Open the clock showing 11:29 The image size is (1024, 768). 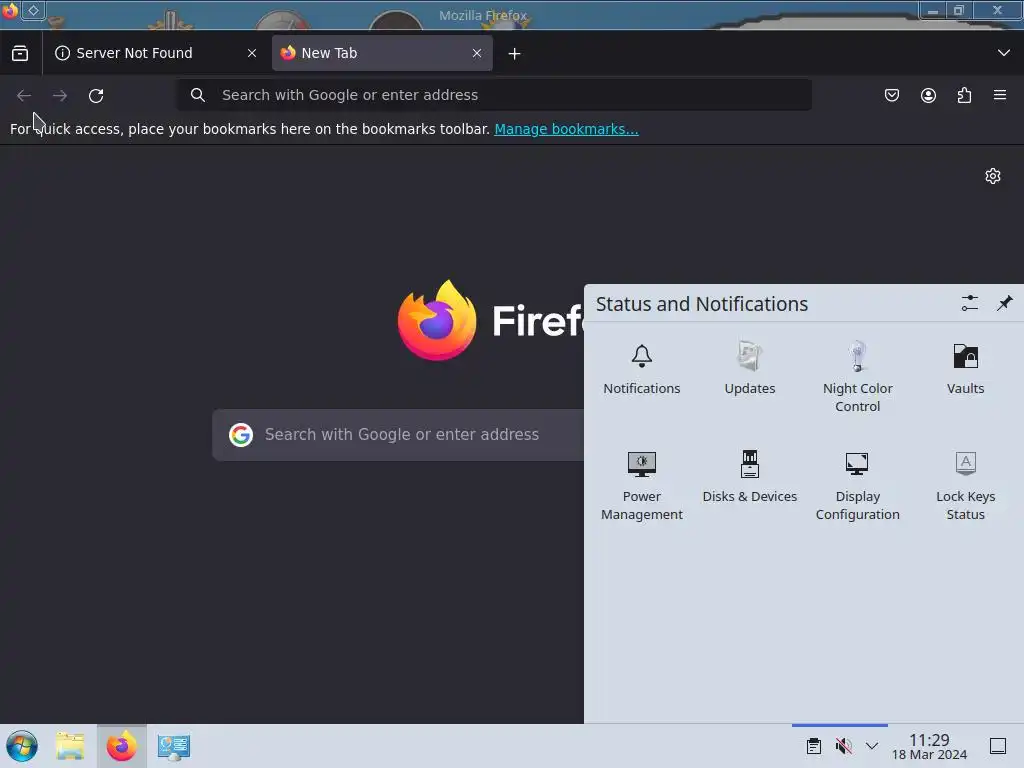(x=929, y=746)
